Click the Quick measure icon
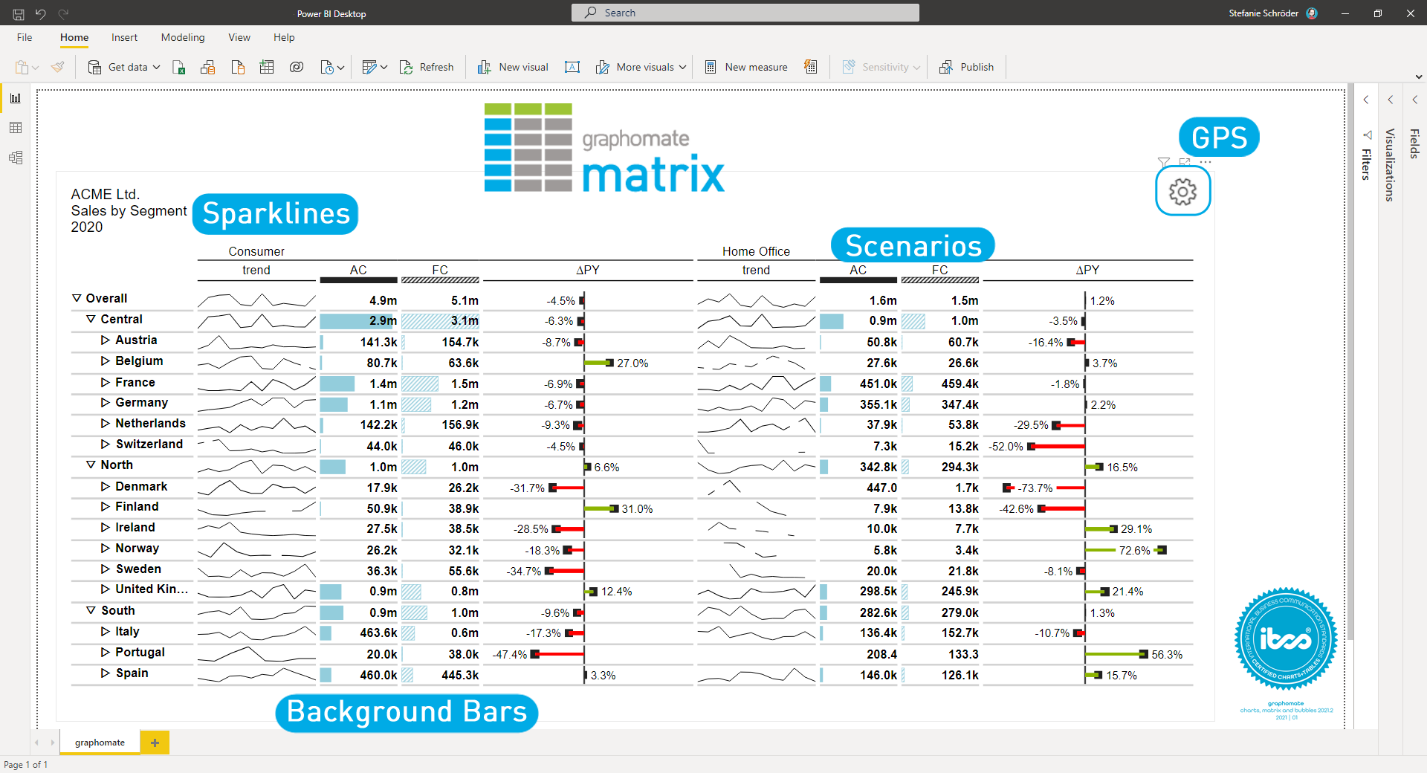 [810, 67]
